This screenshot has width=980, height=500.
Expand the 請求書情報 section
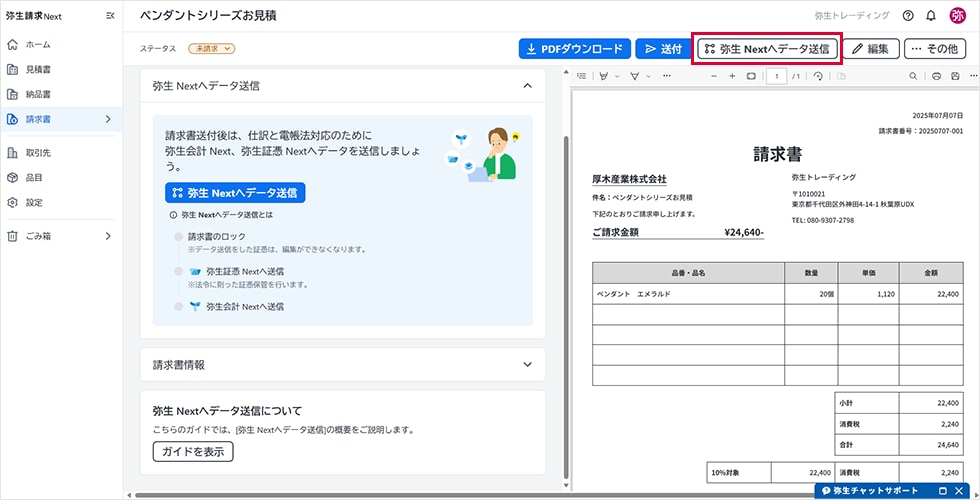tap(527, 365)
